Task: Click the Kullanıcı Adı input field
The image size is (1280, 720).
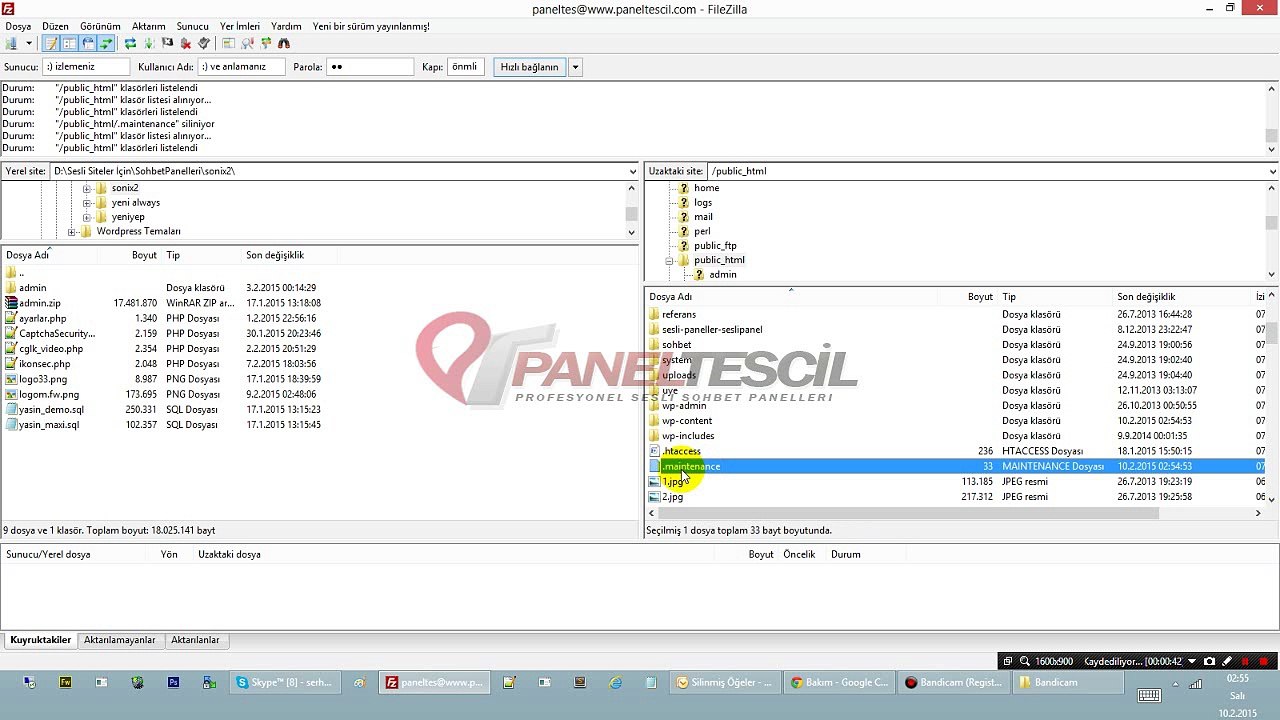Action: pyautogui.click(x=241, y=67)
